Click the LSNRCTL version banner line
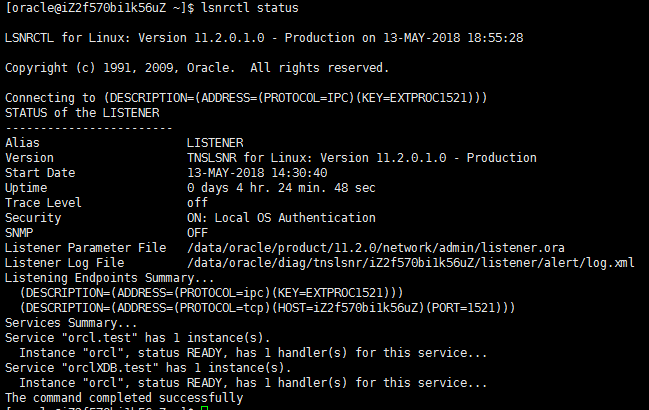649x410 pixels. click(265, 38)
